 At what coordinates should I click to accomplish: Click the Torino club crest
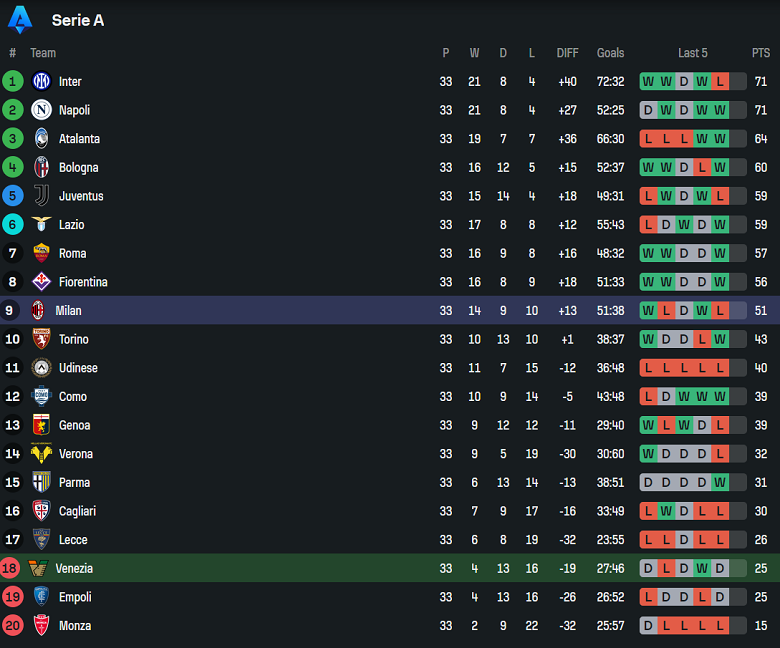point(41,339)
